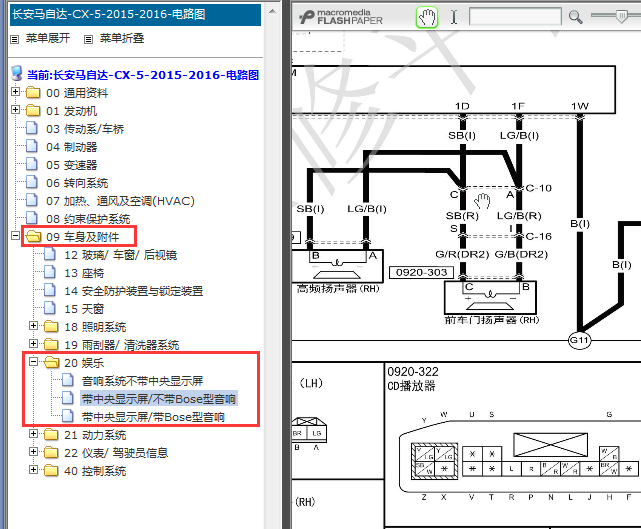Click the FlashPaper search magnifier icon
641x529 pixels.
tap(576, 17)
